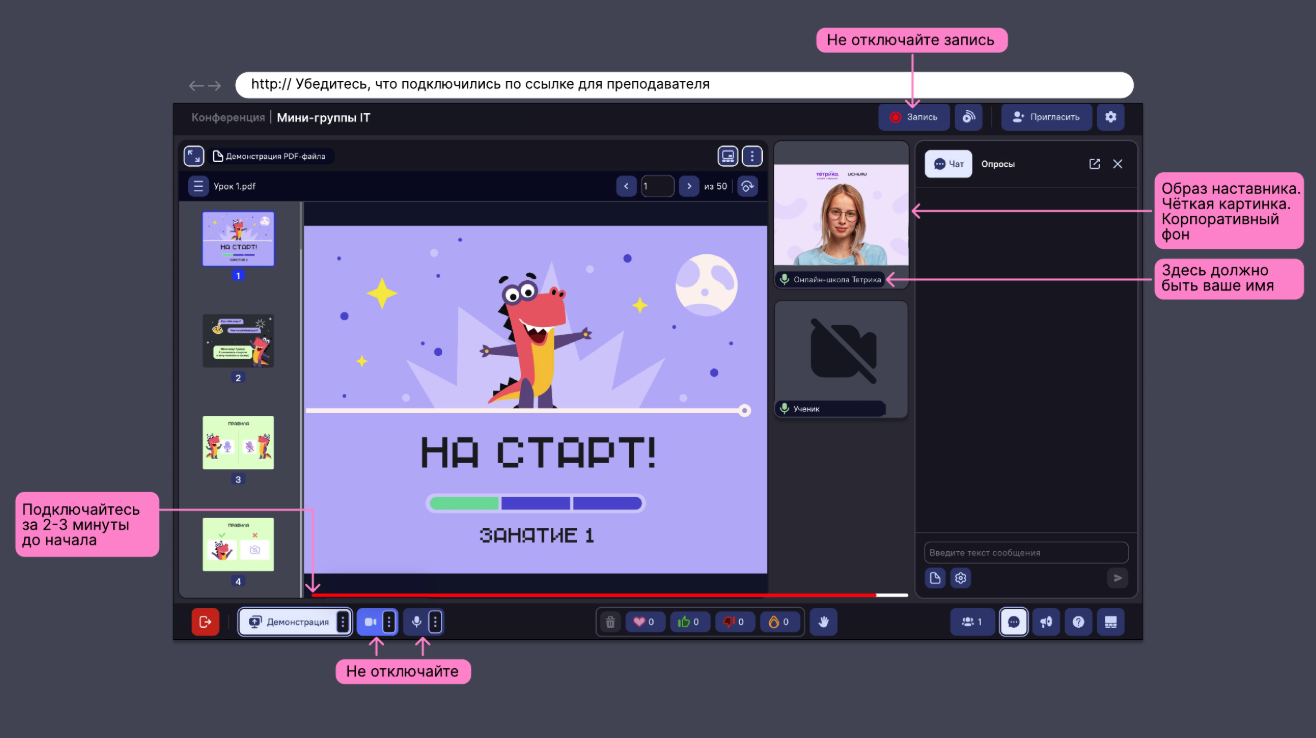This screenshot has height=738, width=1316.
Task: Open the participants list icon
Action: coord(972,622)
